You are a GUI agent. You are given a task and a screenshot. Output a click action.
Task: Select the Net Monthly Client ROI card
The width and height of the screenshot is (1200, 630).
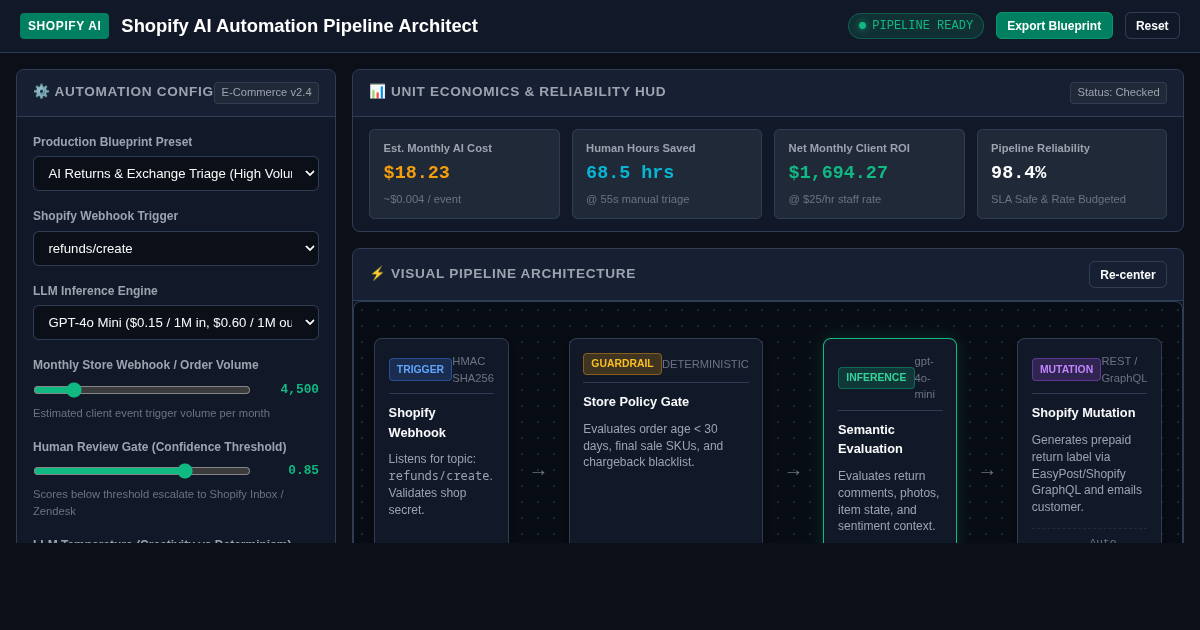point(869,174)
